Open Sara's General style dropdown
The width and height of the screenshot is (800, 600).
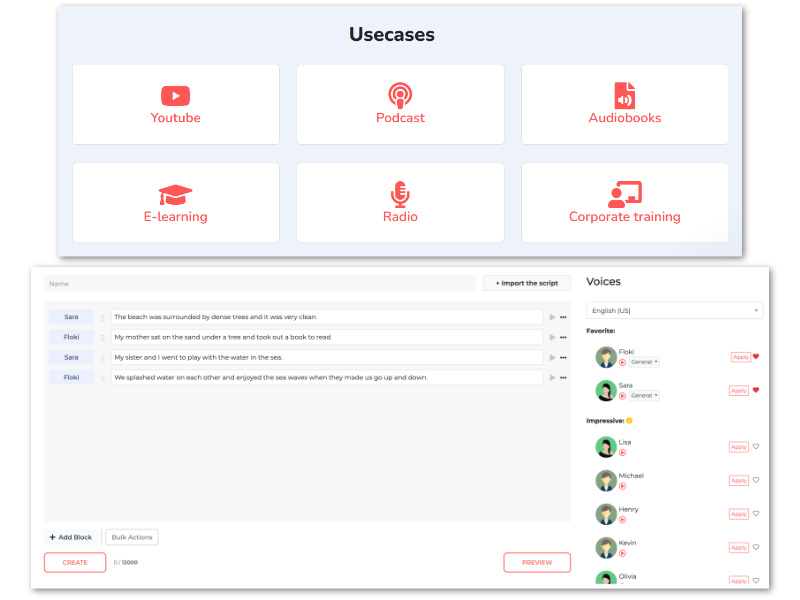644,396
